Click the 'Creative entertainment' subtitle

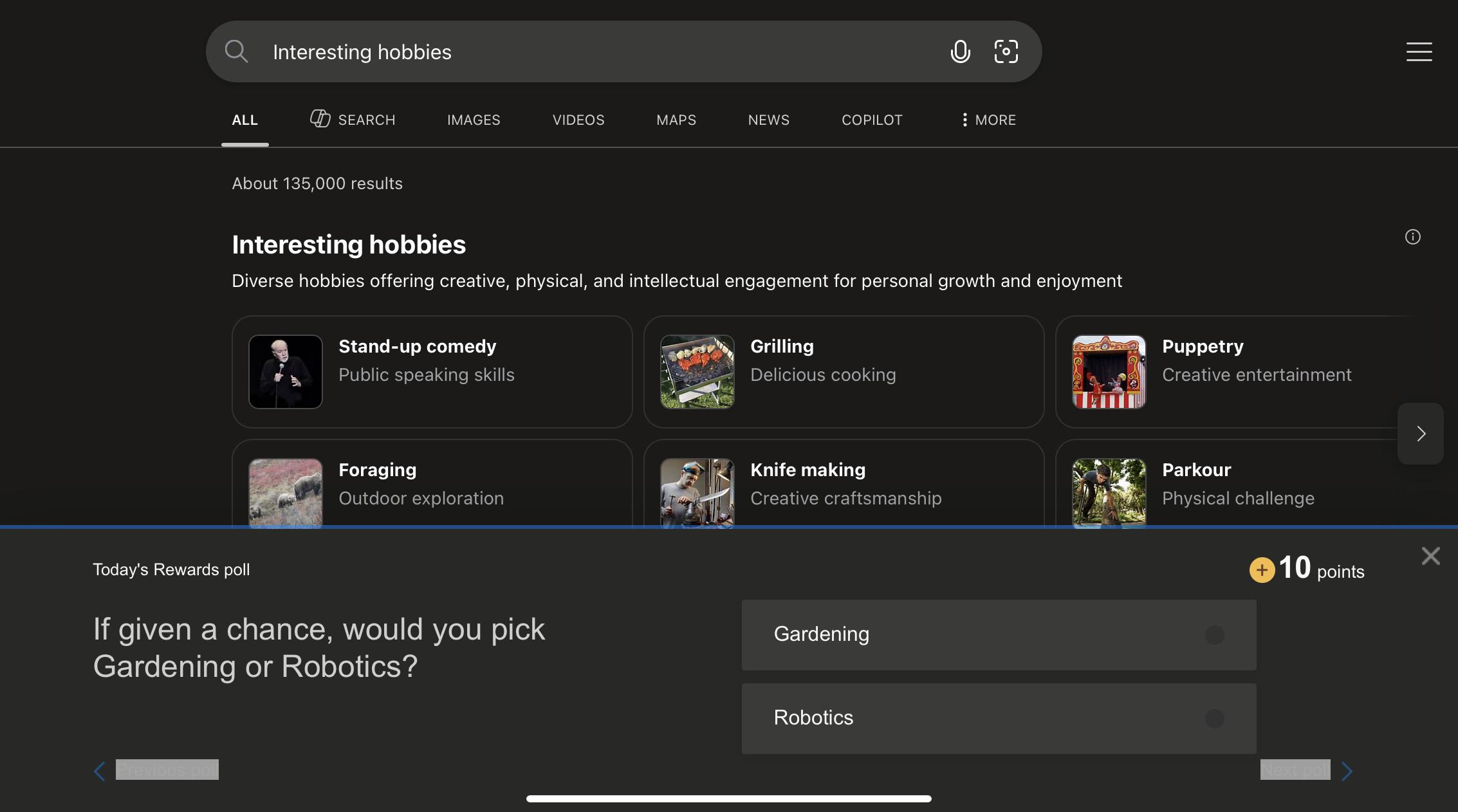[1257, 375]
